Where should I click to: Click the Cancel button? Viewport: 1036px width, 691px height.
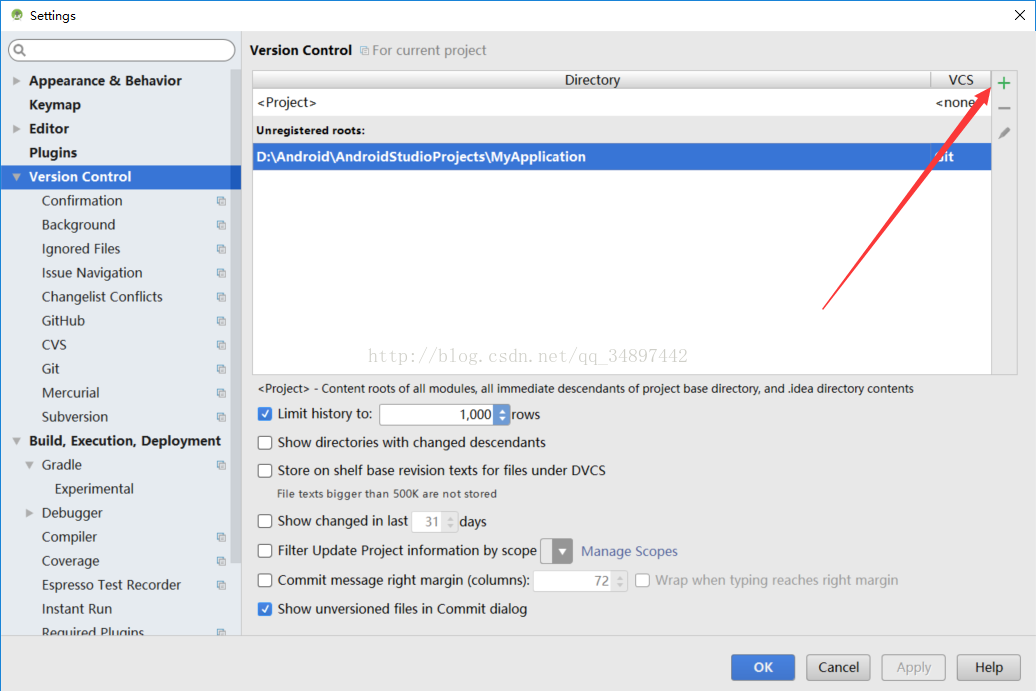(x=838, y=667)
